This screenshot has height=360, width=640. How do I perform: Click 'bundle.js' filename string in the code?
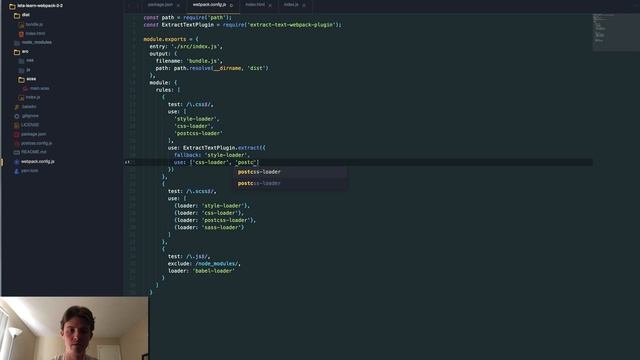click(x=203, y=61)
